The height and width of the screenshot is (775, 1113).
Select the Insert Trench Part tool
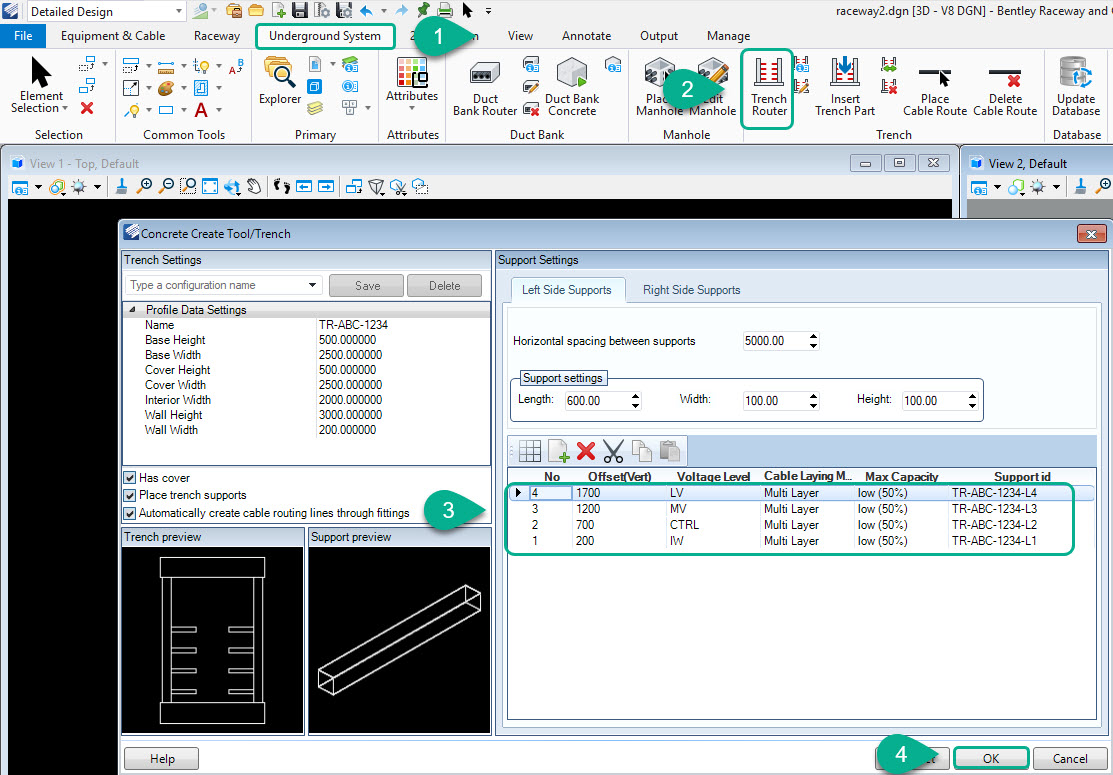(844, 86)
